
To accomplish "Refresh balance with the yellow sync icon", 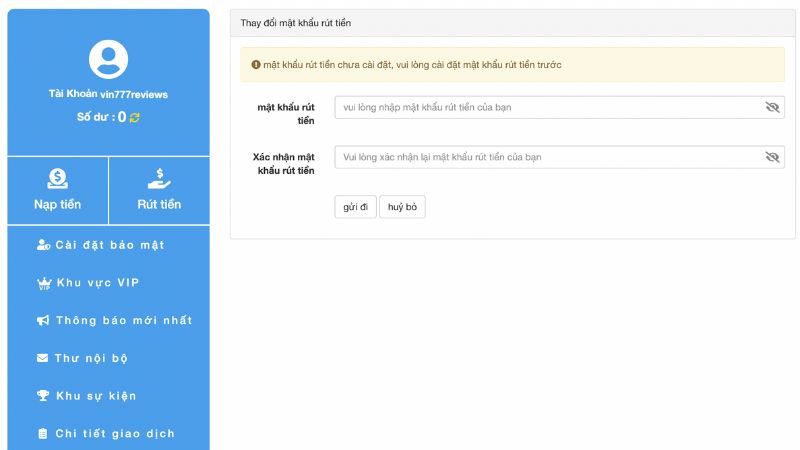I will coord(135,117).
